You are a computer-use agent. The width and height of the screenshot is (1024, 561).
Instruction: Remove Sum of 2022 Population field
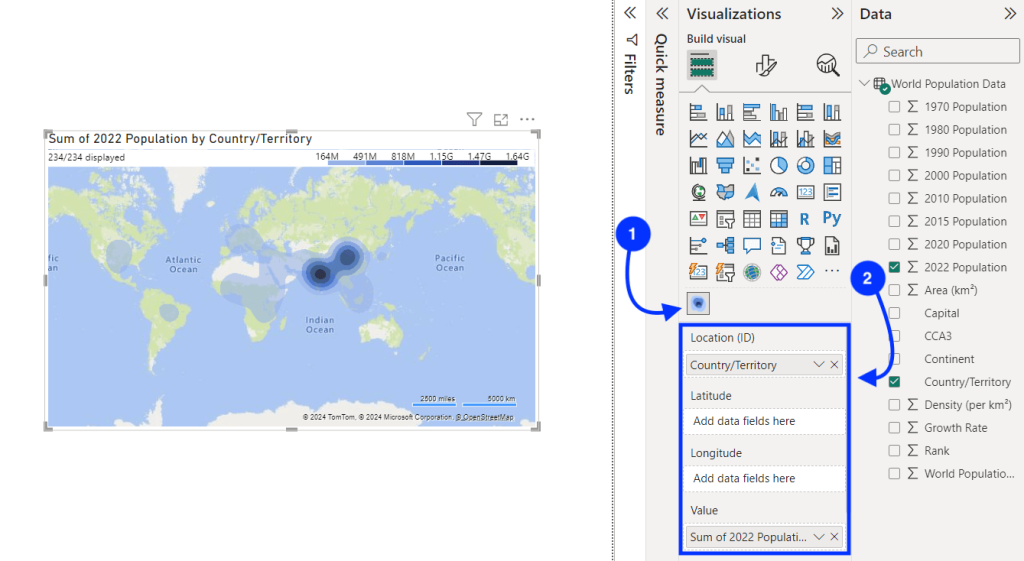click(834, 537)
